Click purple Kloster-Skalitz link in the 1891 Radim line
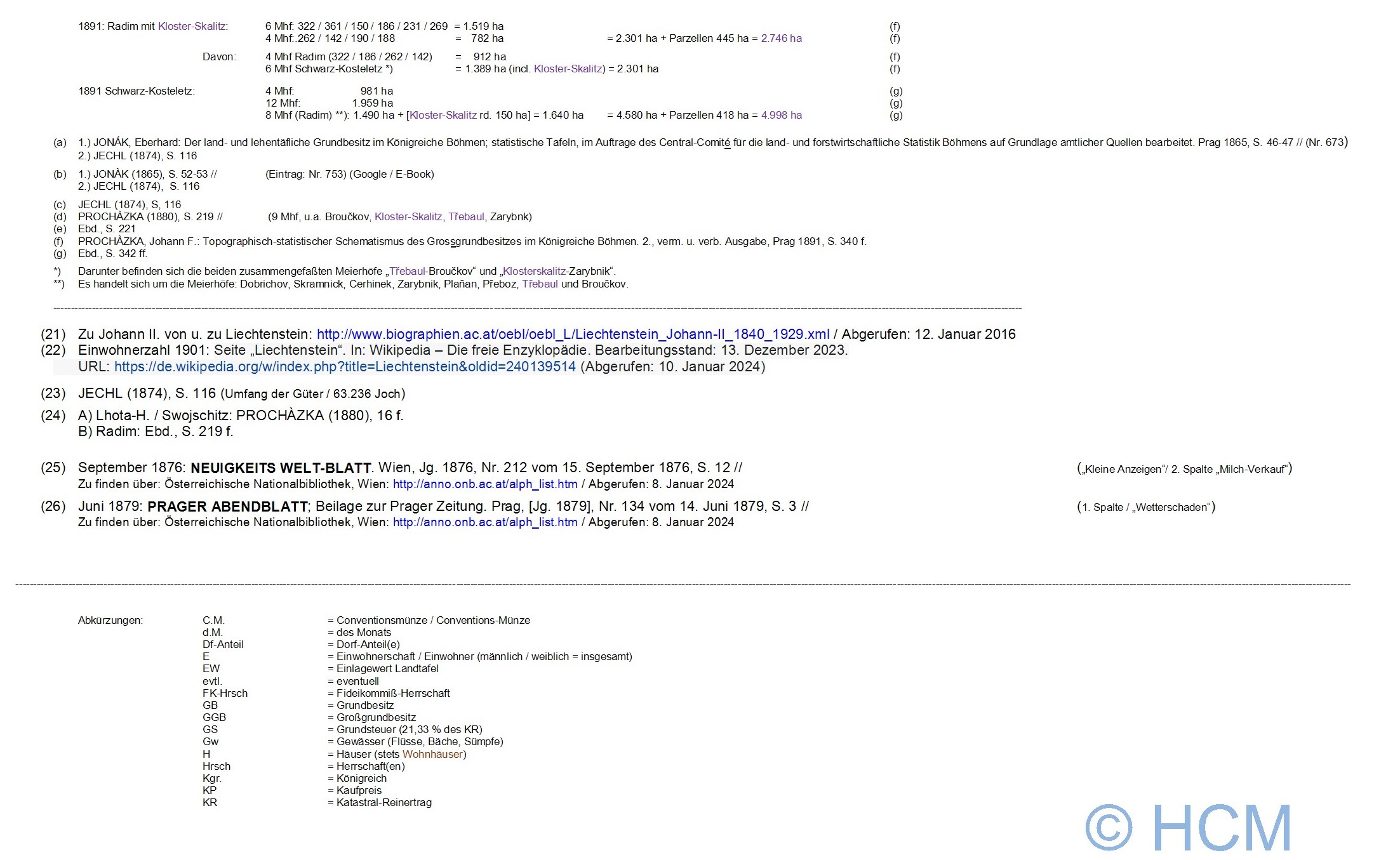Screen dimensions: 1400x860 pyautogui.click(x=192, y=27)
